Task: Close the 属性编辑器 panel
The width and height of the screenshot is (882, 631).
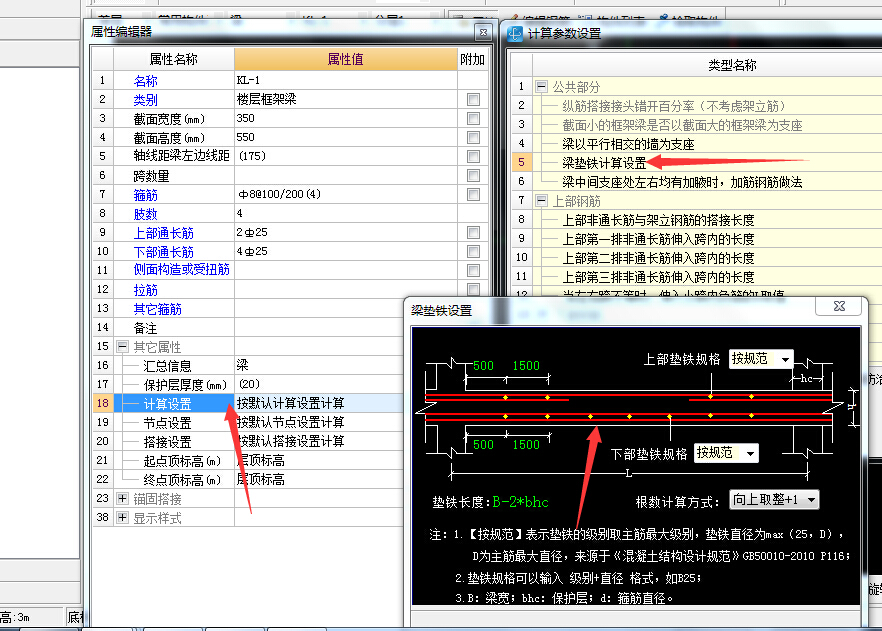Action: click(x=483, y=33)
